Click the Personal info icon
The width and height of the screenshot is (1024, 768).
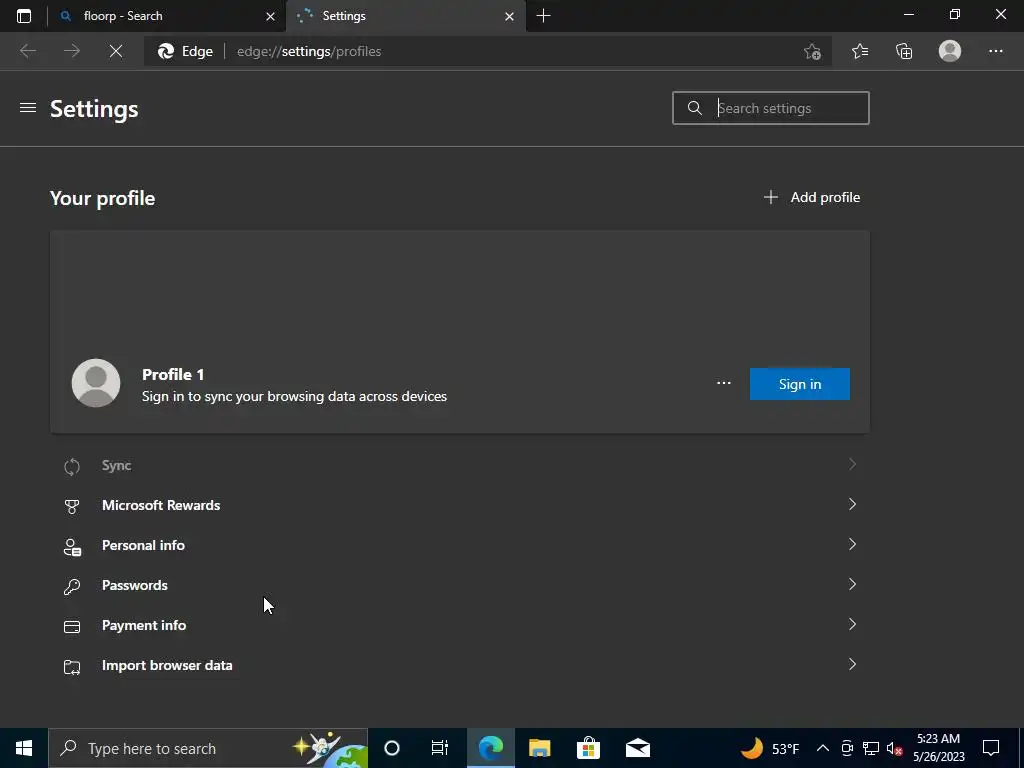click(72, 547)
